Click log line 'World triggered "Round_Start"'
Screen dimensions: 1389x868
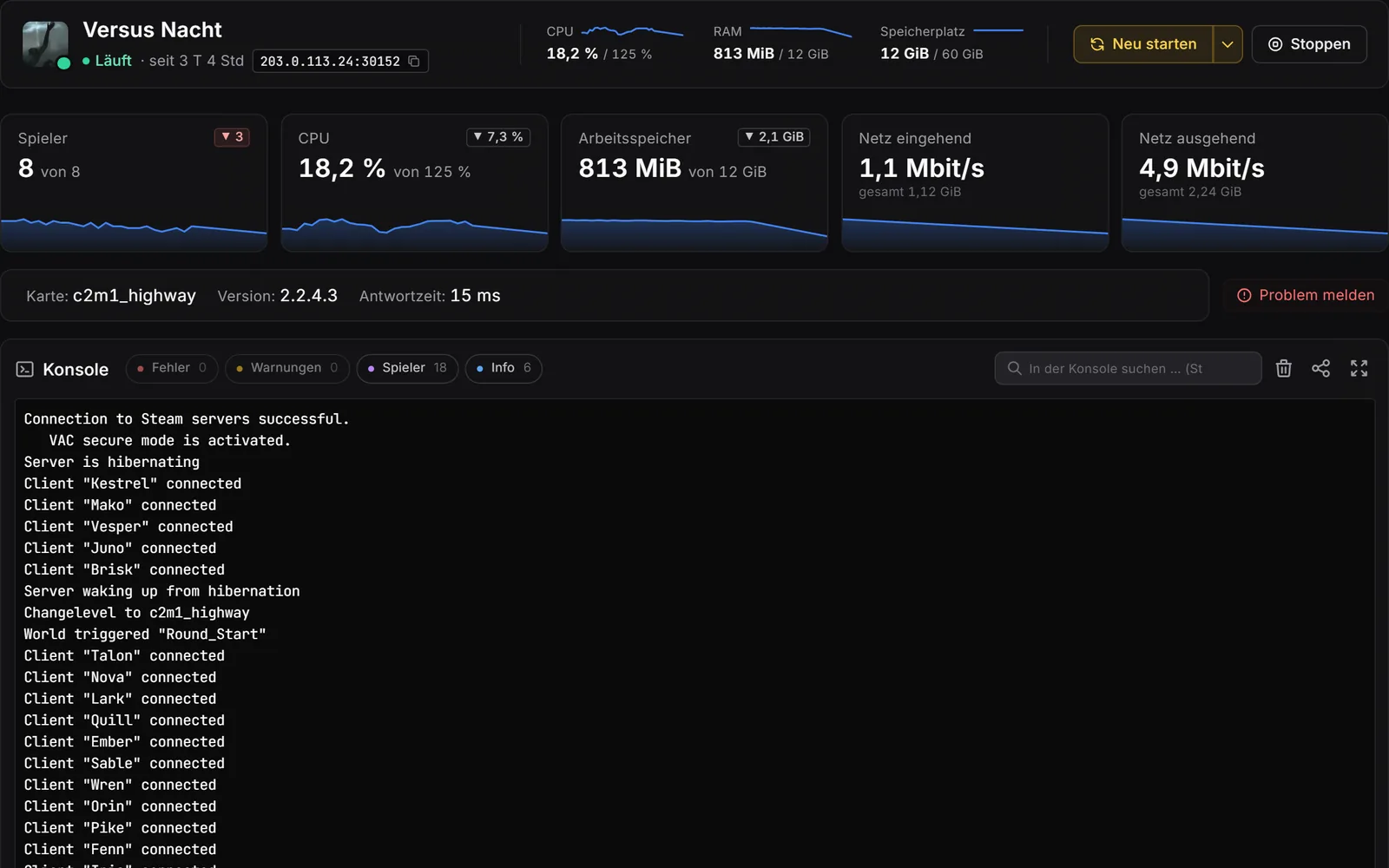pos(145,635)
